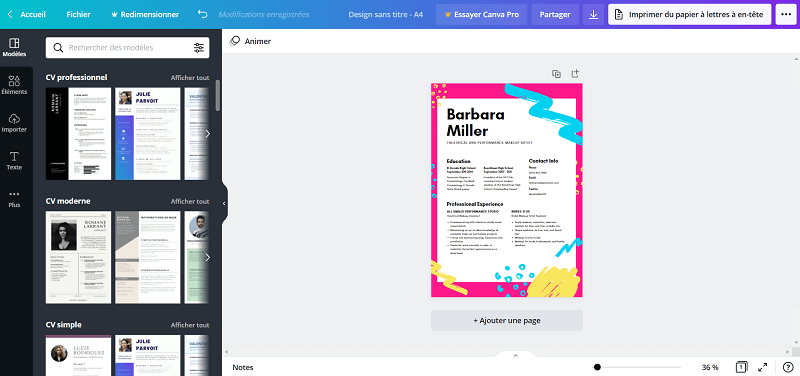
Task: Download the design with the arrow icon
Action: (593, 14)
